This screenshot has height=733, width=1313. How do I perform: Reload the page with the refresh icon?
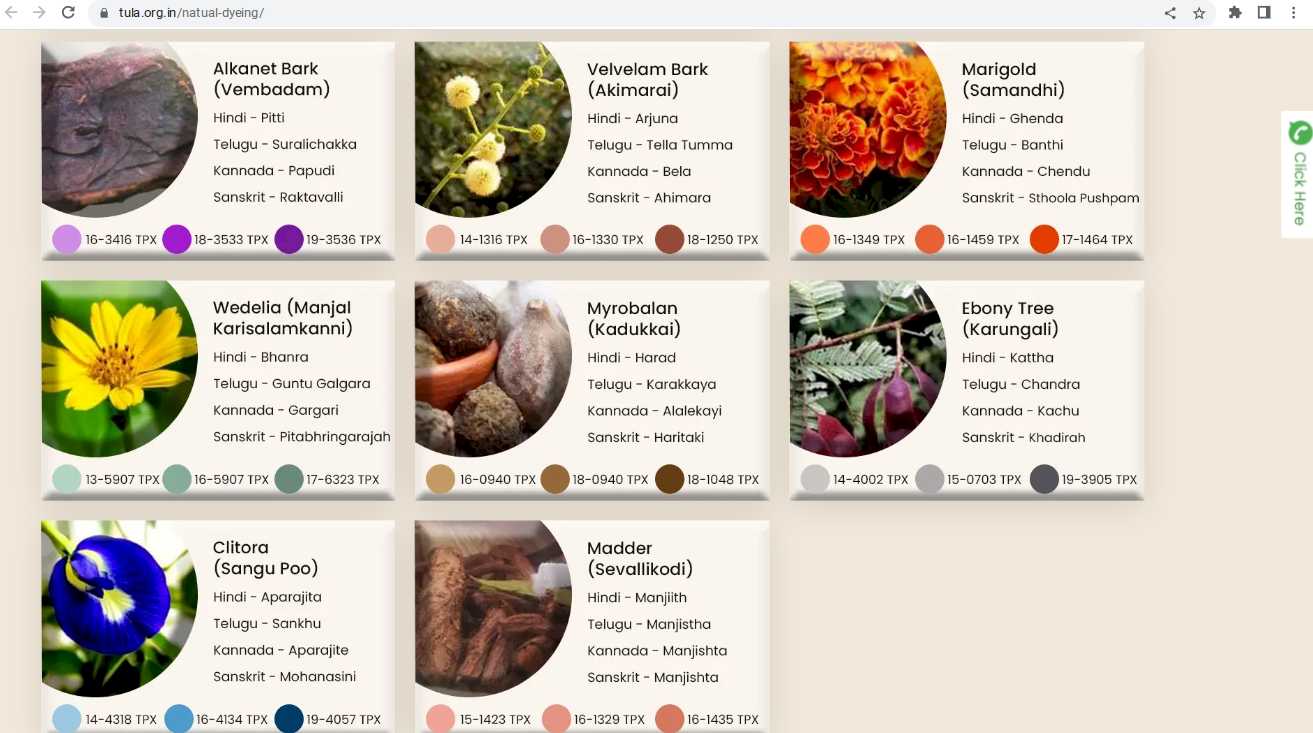(x=68, y=13)
